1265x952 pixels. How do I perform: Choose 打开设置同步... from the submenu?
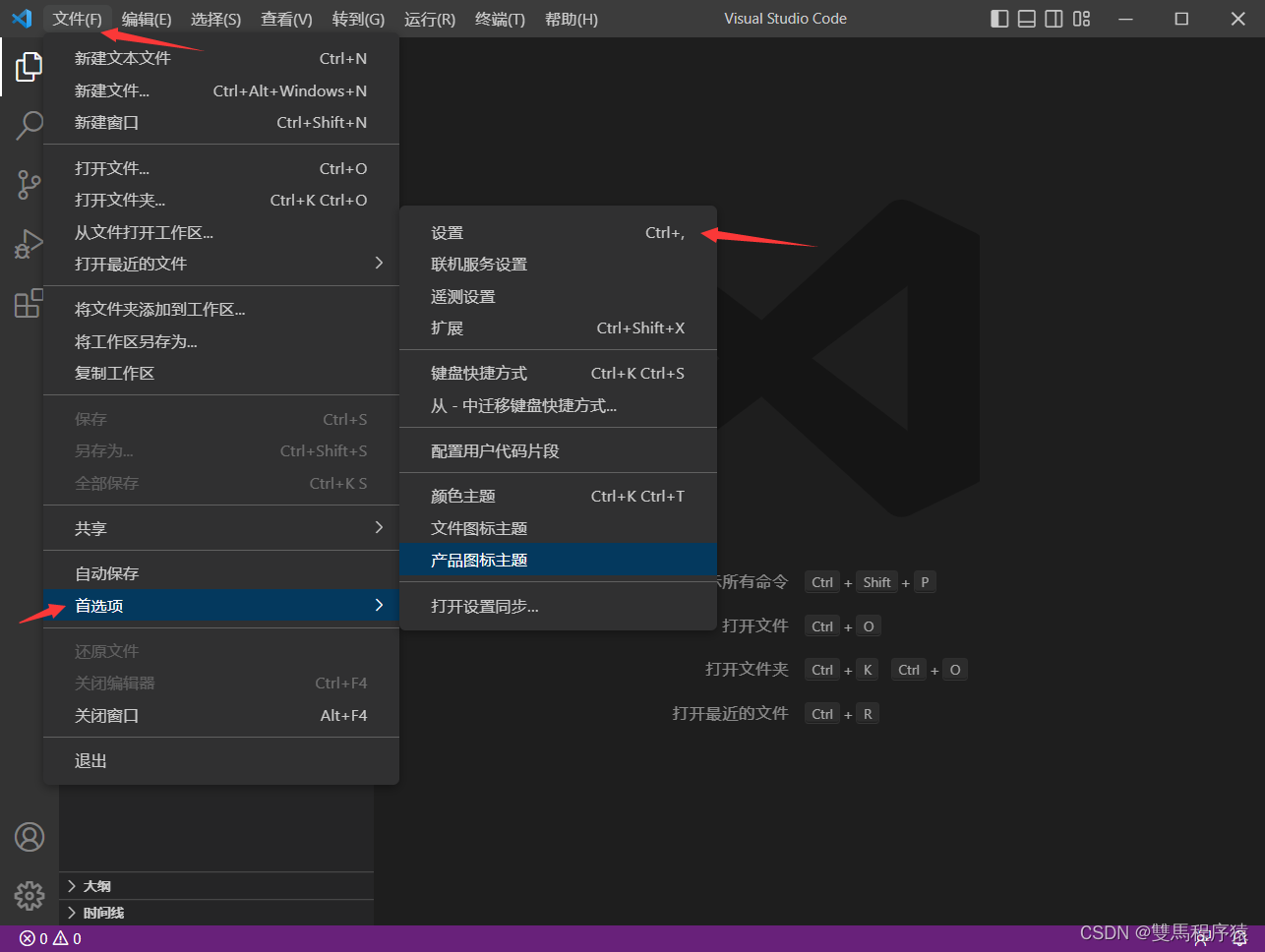click(x=558, y=606)
